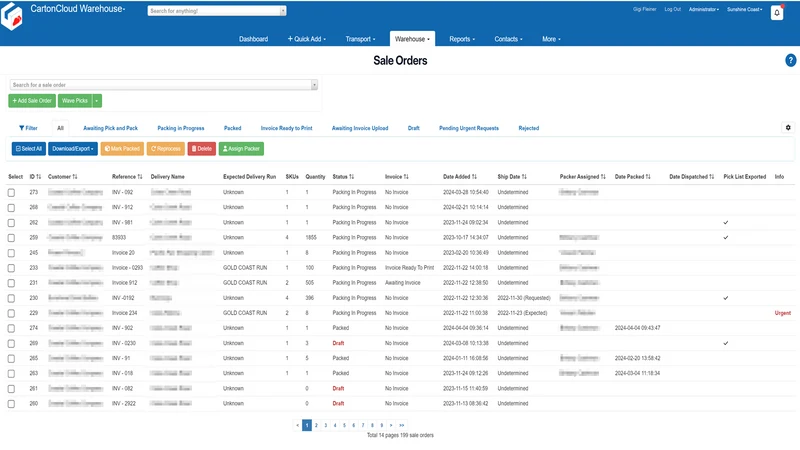Open the Filter tab
The height and width of the screenshot is (450, 800).
[29, 128]
